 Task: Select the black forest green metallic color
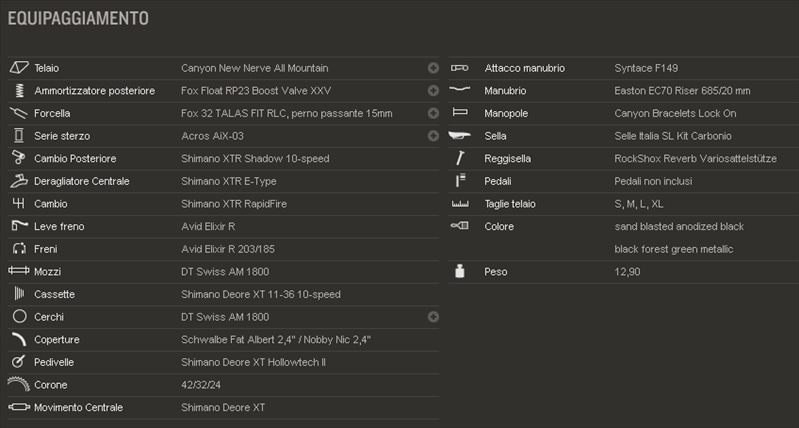674,249
